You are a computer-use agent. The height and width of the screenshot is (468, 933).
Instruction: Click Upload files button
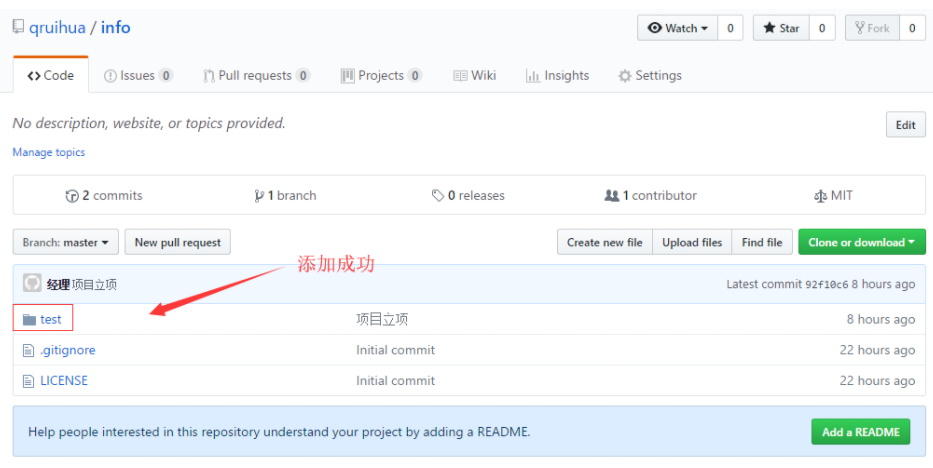point(692,242)
